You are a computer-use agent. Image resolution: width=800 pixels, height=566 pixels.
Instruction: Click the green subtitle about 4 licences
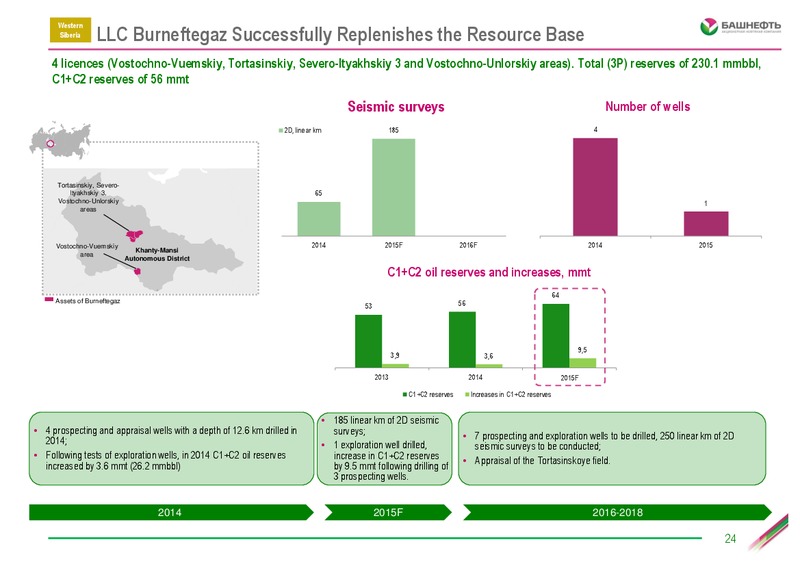coord(407,71)
